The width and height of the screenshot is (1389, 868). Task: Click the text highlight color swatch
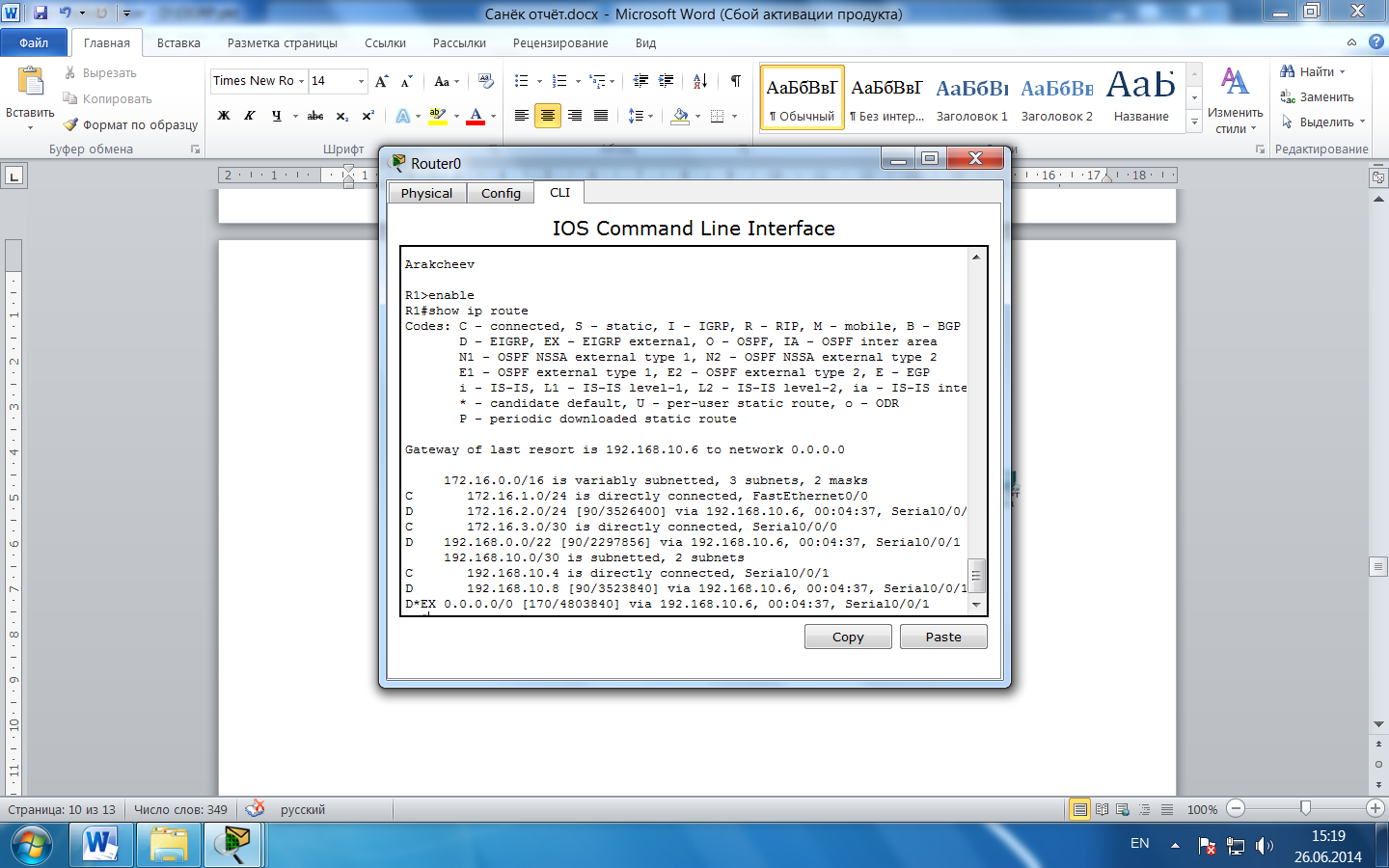point(437,116)
